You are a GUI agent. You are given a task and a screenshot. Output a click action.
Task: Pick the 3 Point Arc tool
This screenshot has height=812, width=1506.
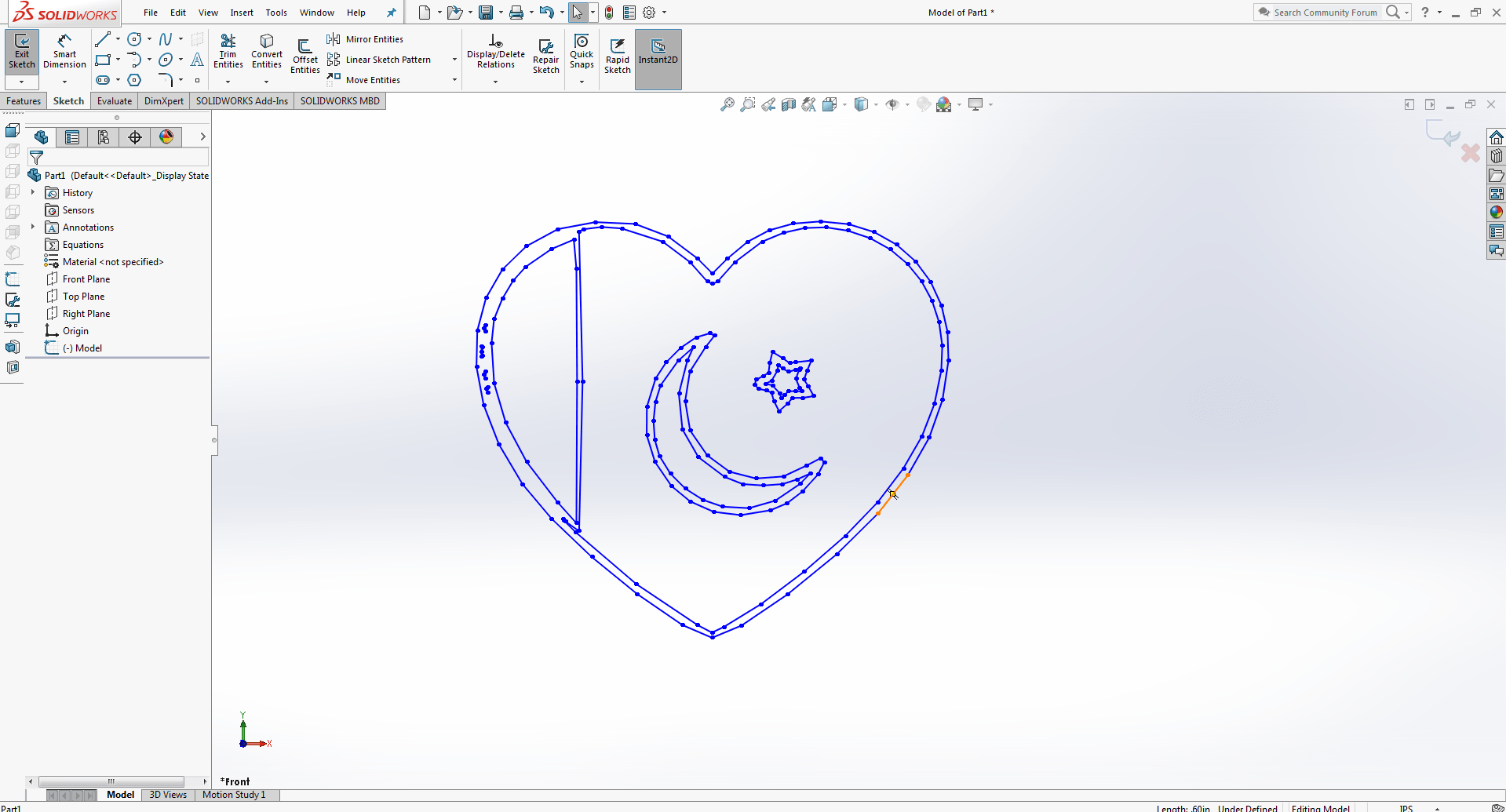[x=134, y=60]
